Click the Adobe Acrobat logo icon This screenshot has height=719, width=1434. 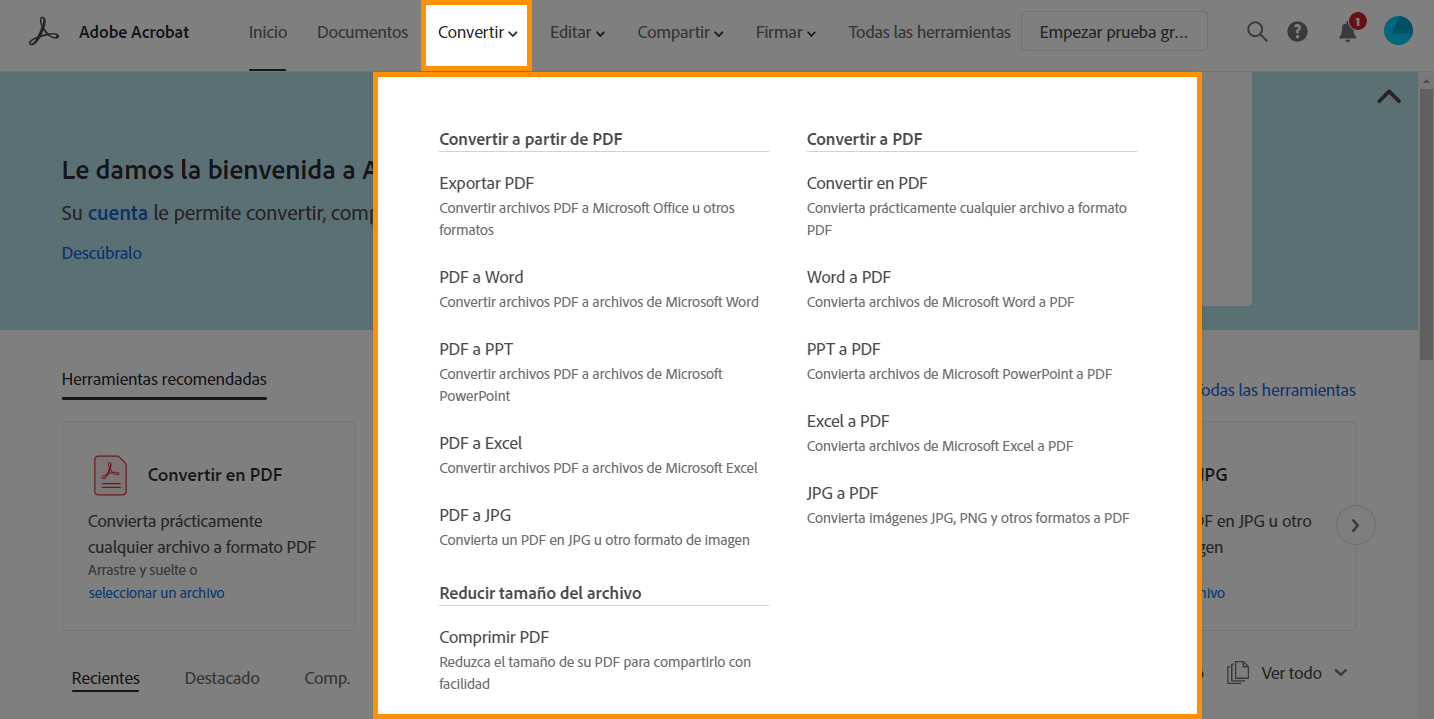pyautogui.click(x=44, y=32)
